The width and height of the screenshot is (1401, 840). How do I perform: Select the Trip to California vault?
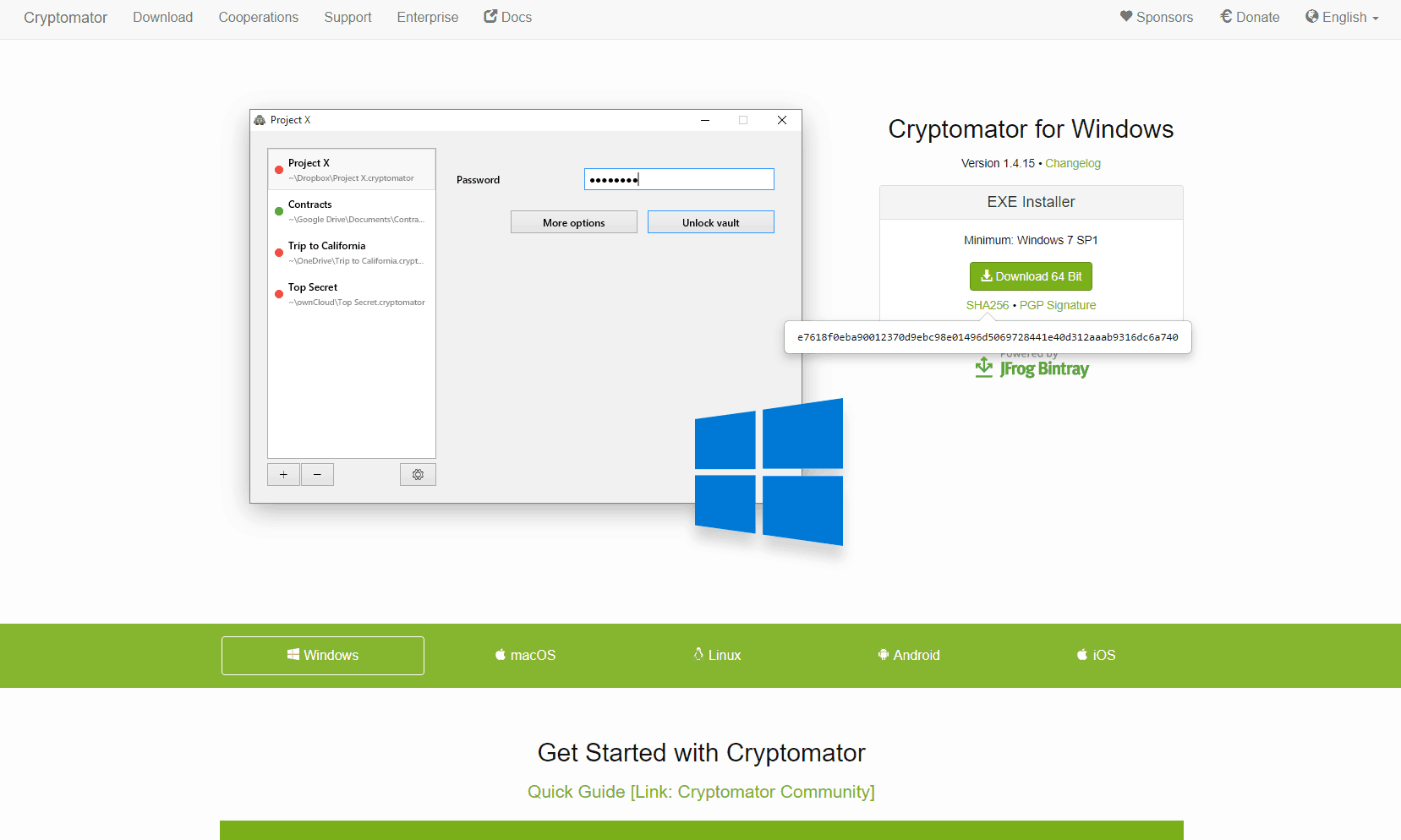click(352, 253)
